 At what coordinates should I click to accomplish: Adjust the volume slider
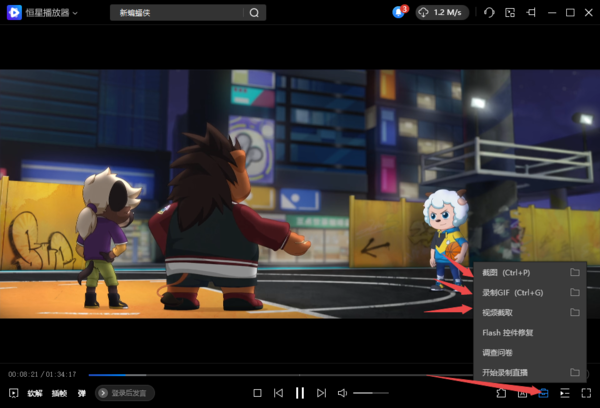coord(370,393)
